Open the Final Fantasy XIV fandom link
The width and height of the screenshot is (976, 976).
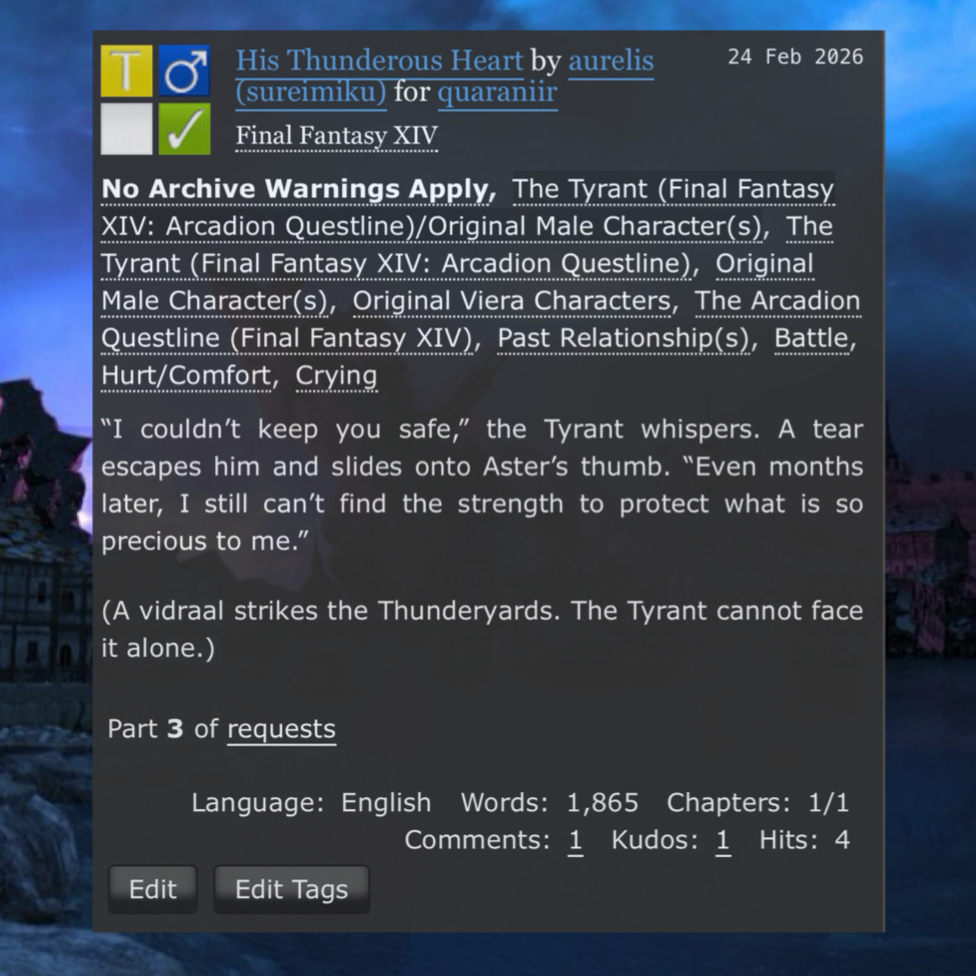pyautogui.click(x=337, y=136)
